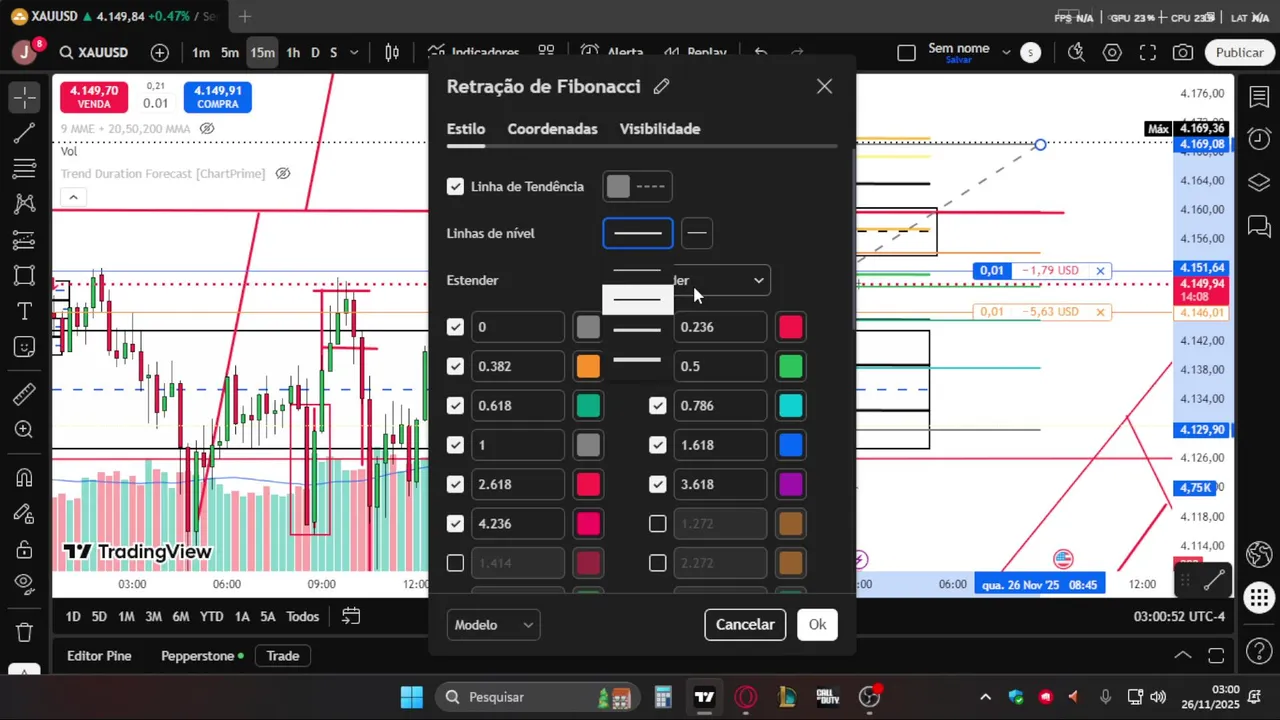Image resolution: width=1280 pixels, height=720 pixels.
Task: Open the candlestick chart type selector
Action: point(392,52)
